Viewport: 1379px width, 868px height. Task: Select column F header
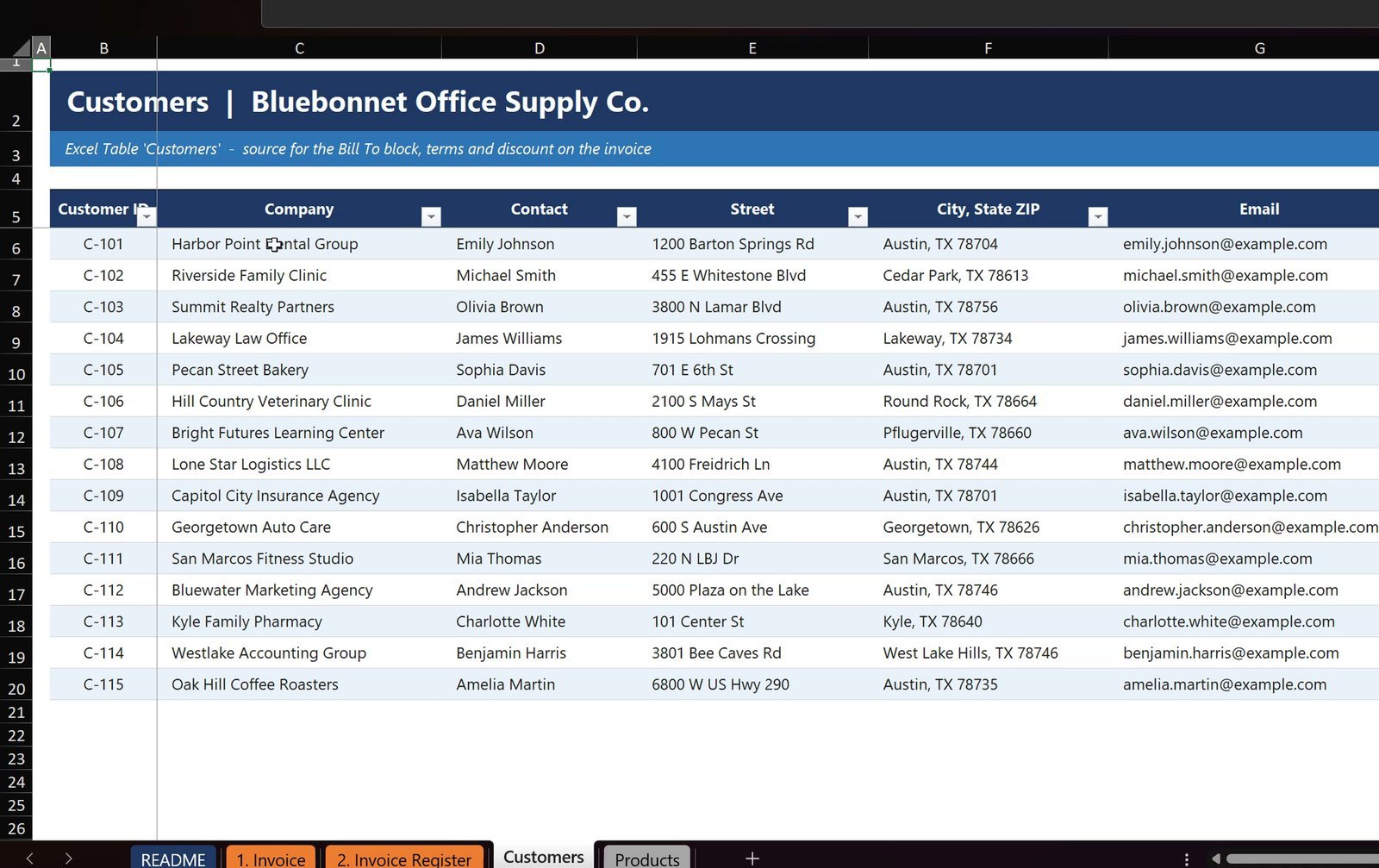click(x=988, y=48)
